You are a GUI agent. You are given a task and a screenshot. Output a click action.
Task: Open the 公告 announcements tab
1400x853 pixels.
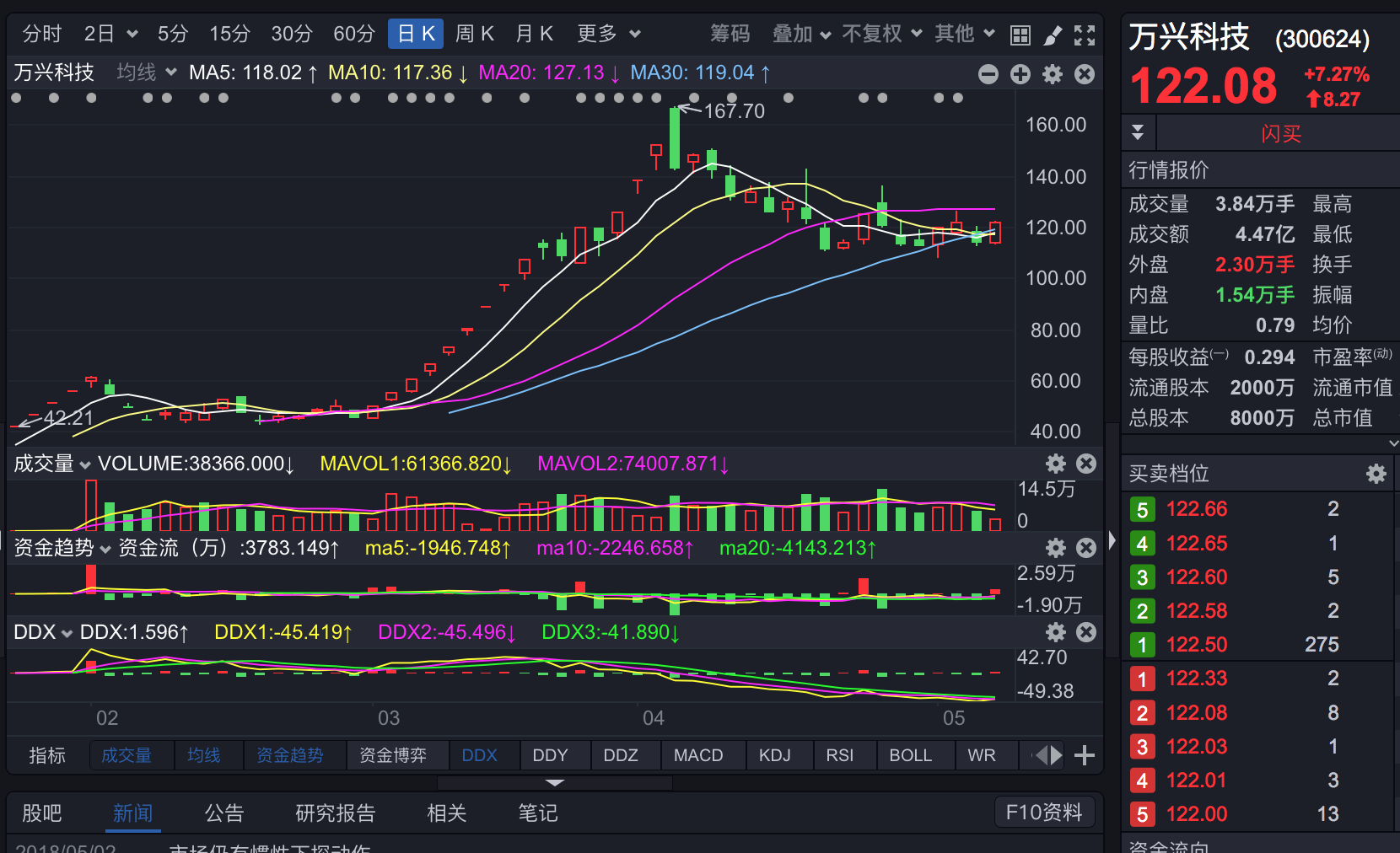[x=224, y=813]
